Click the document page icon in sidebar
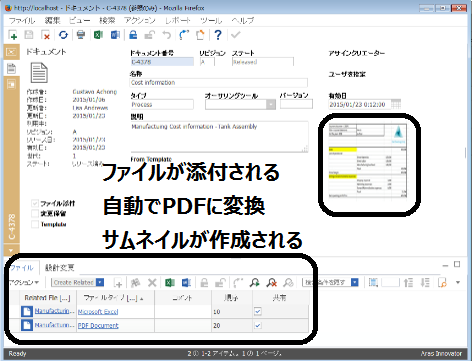Screen dimensions: 472x361 tap(11, 68)
